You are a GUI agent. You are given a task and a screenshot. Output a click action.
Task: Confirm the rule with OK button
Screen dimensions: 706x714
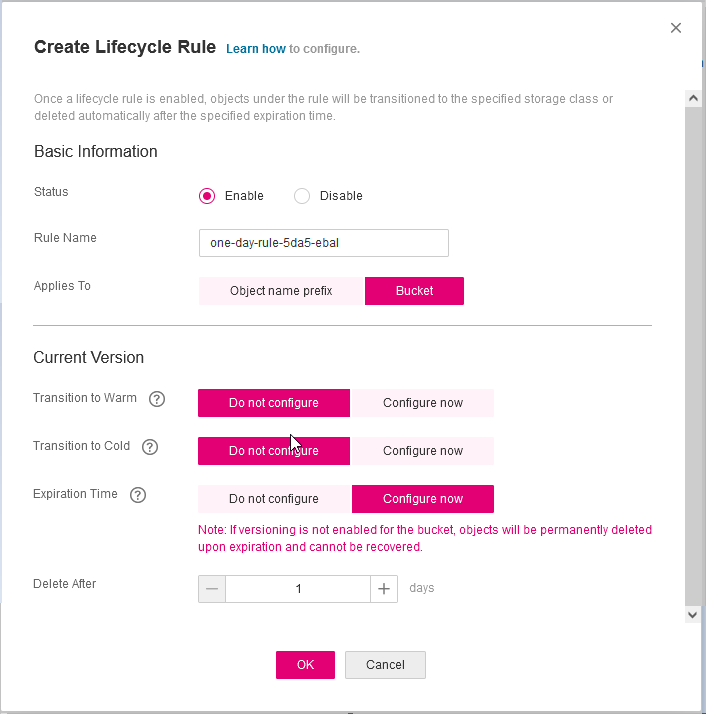[305, 665]
